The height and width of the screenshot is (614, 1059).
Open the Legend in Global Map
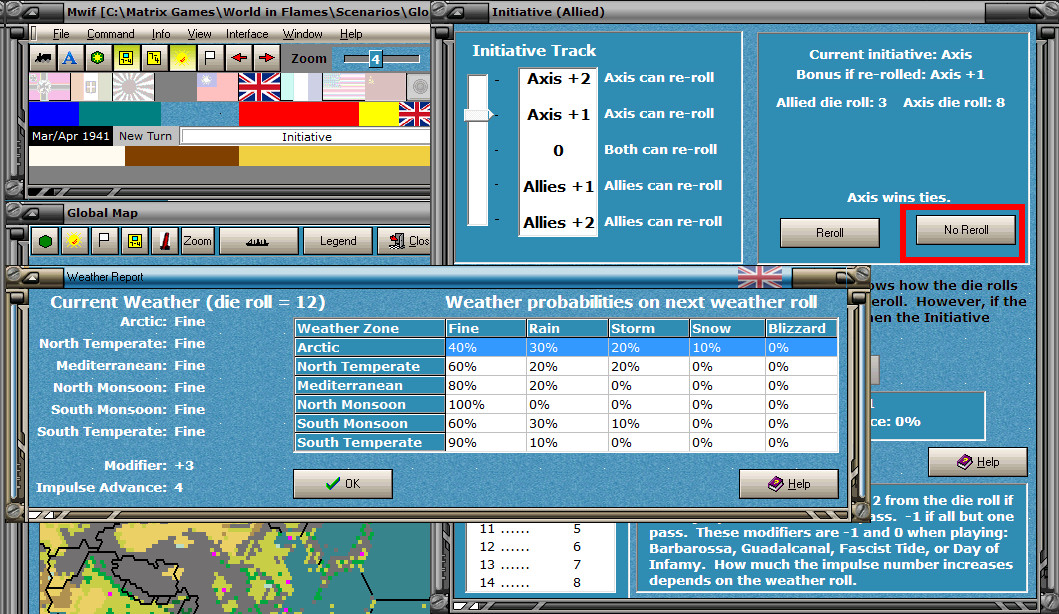point(338,241)
